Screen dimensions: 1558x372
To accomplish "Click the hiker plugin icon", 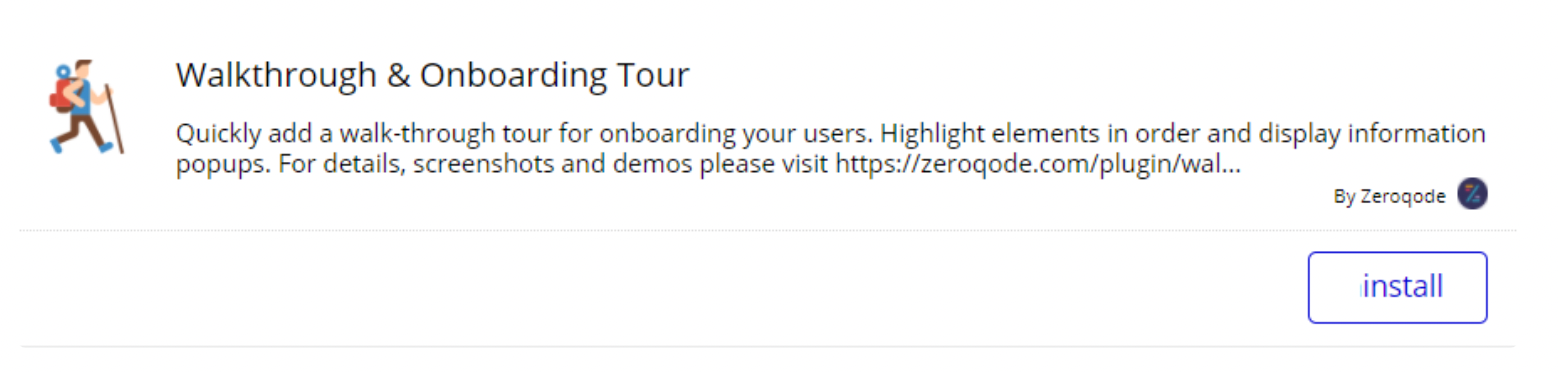I will (86, 106).
